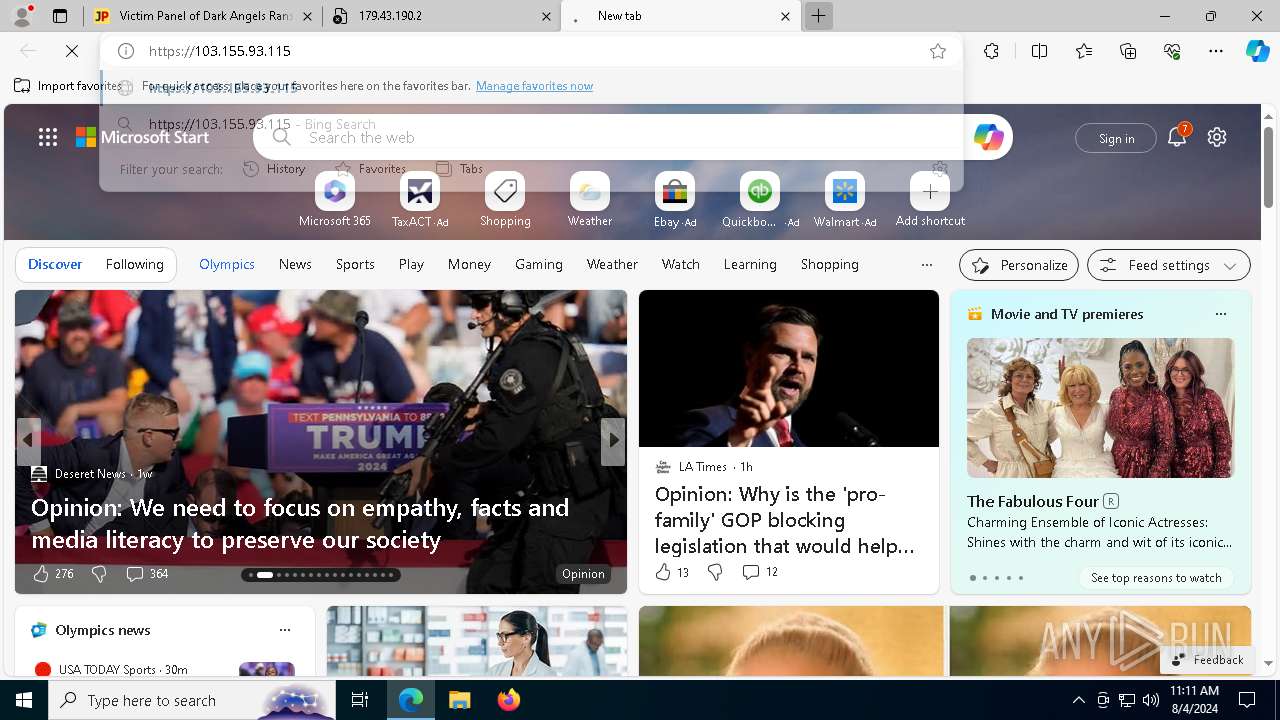This screenshot has width=1280, height=720.
Task: Dislike the LA Times article
Action: point(715,572)
